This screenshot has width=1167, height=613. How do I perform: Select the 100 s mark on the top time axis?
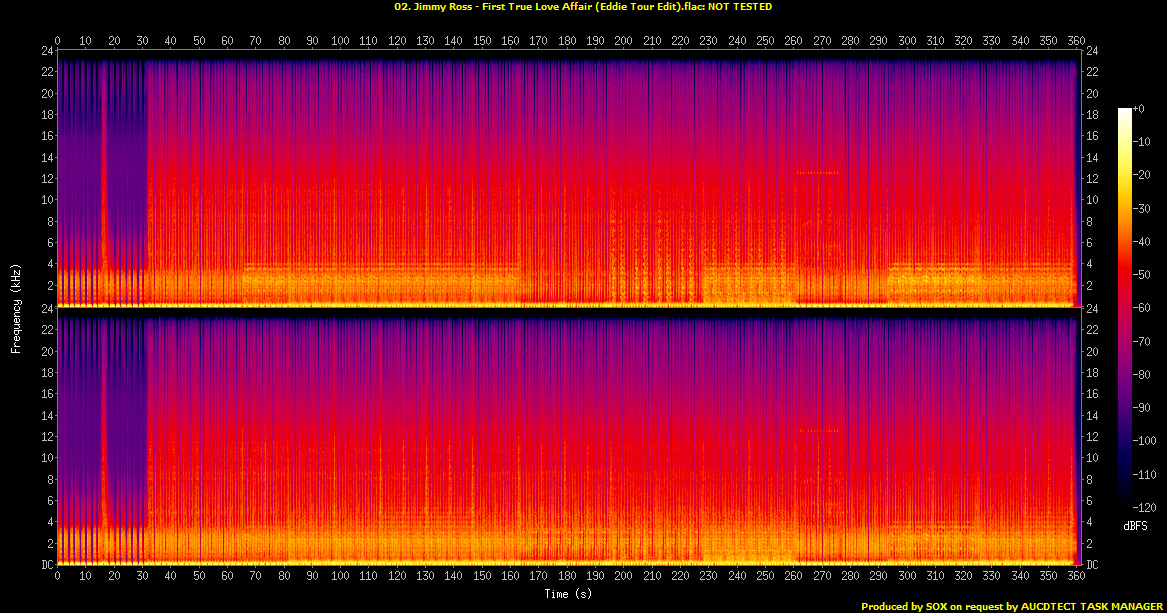click(x=340, y=39)
